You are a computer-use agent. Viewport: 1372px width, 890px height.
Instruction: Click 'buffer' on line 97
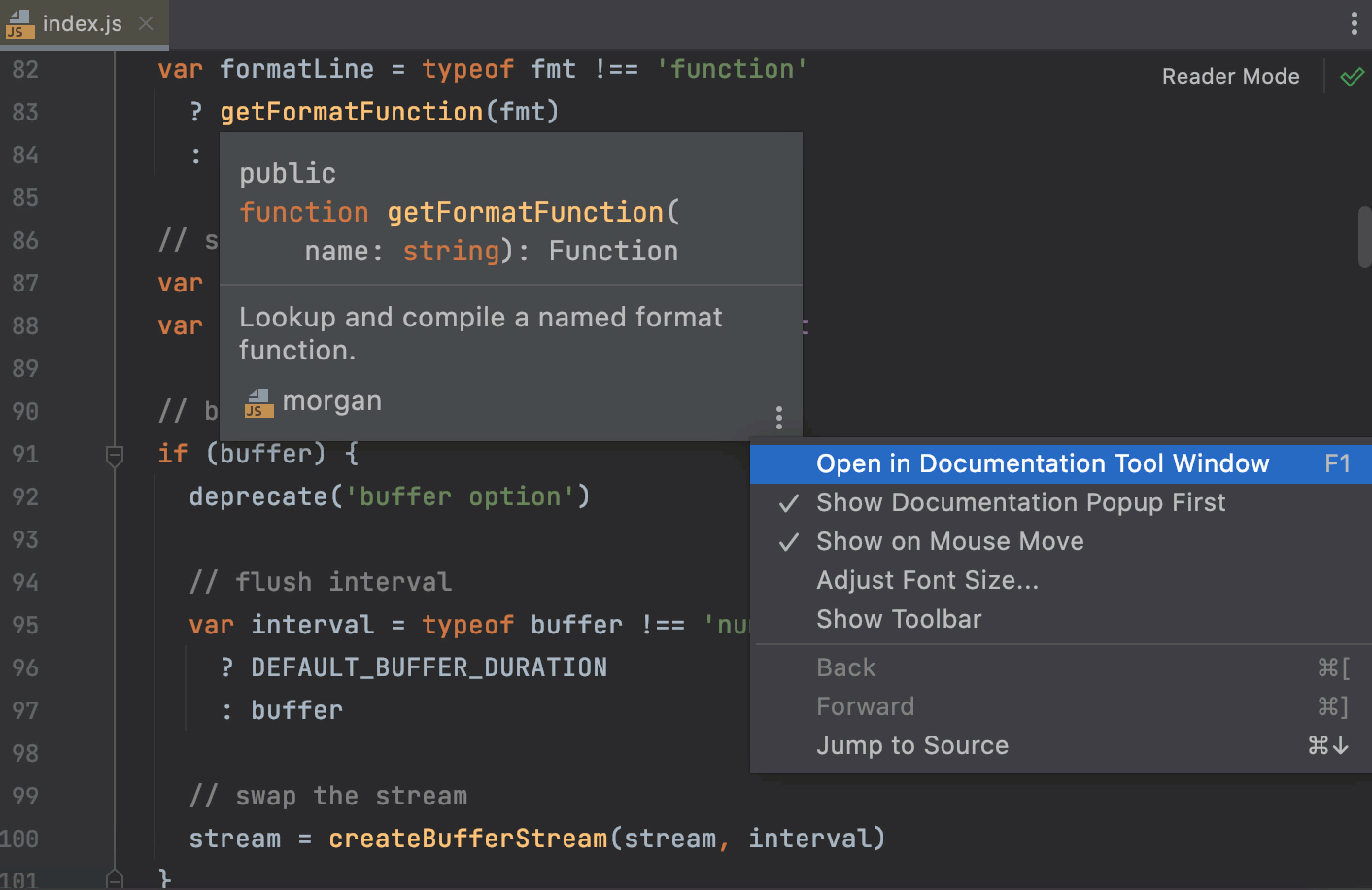[297, 710]
